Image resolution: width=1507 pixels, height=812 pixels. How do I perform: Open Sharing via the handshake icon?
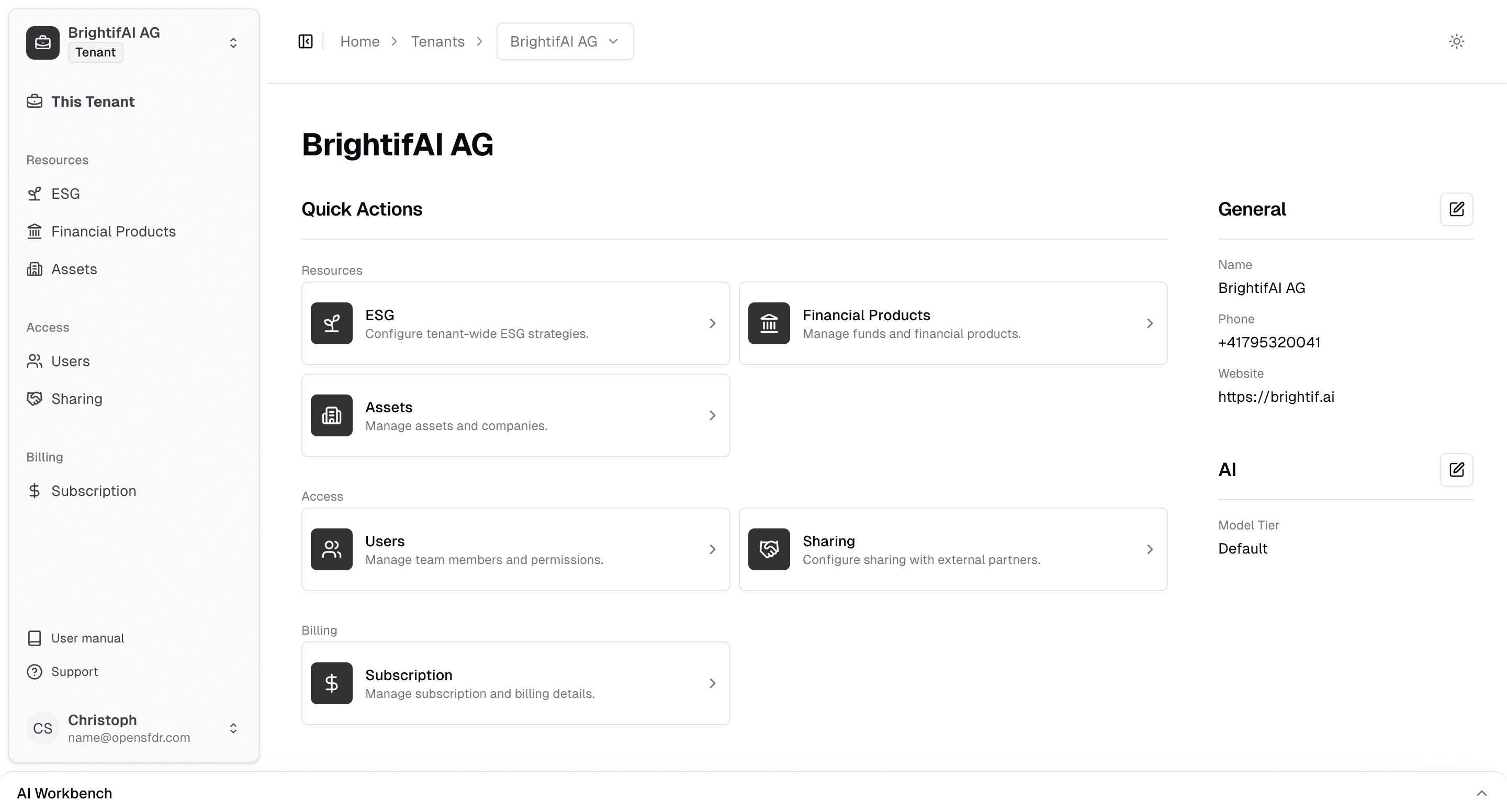tap(34, 398)
